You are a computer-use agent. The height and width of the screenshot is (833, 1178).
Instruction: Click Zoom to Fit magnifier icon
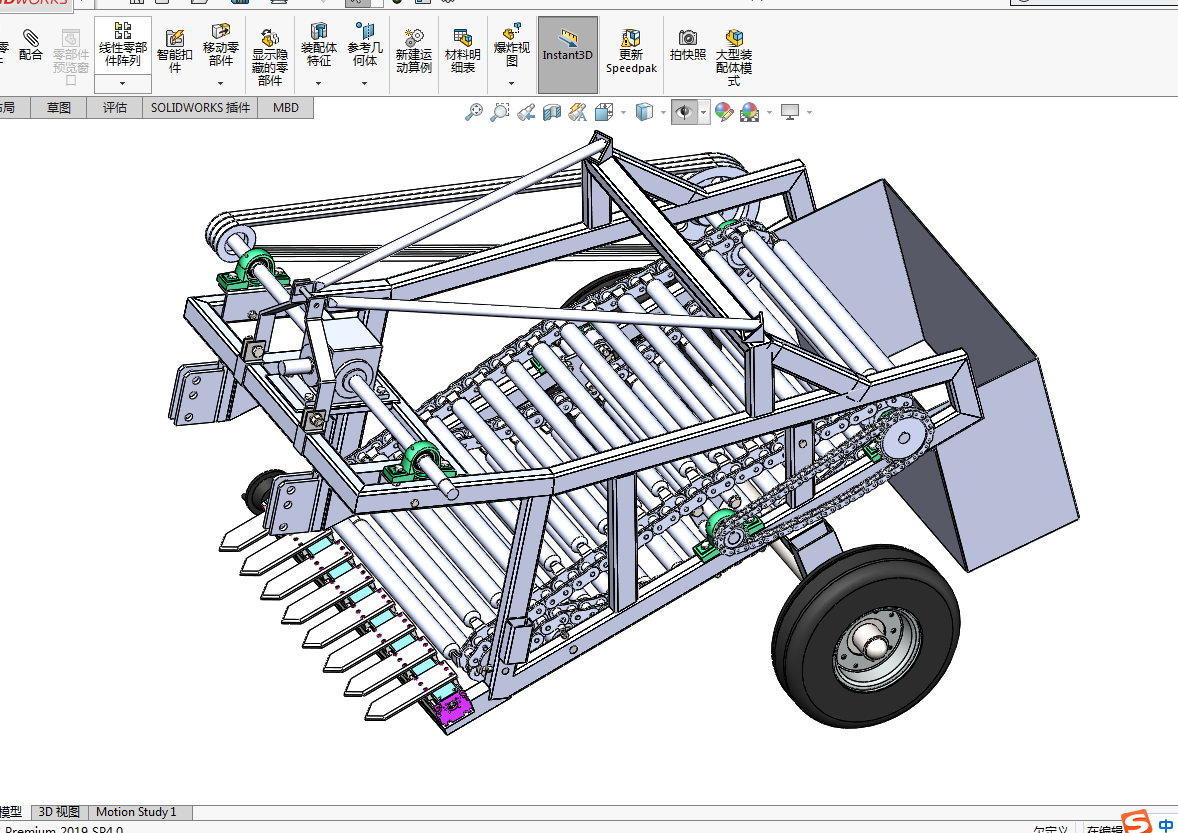(473, 113)
